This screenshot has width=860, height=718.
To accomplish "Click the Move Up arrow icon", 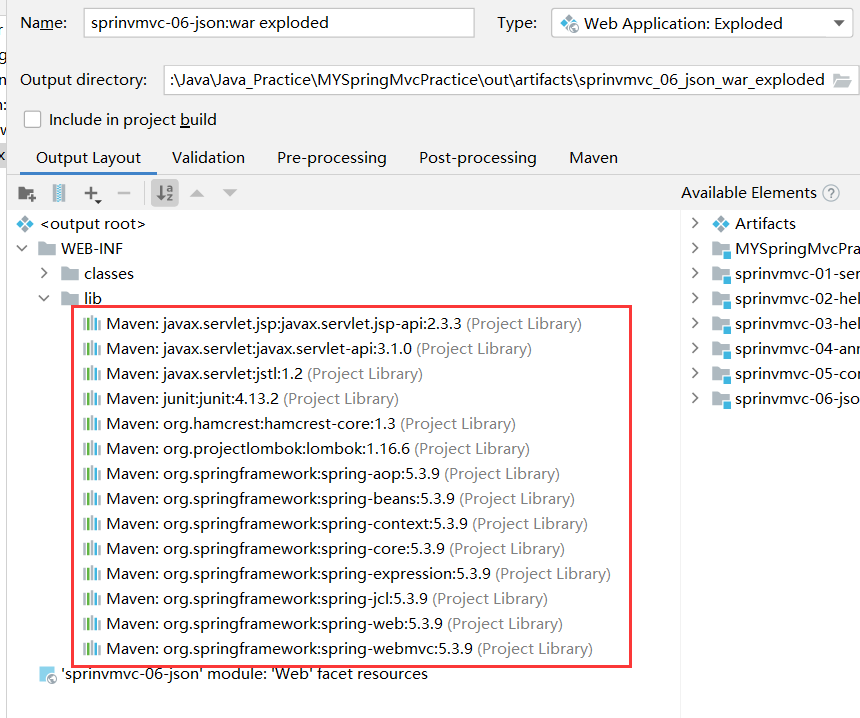I will pyautogui.click(x=198, y=193).
